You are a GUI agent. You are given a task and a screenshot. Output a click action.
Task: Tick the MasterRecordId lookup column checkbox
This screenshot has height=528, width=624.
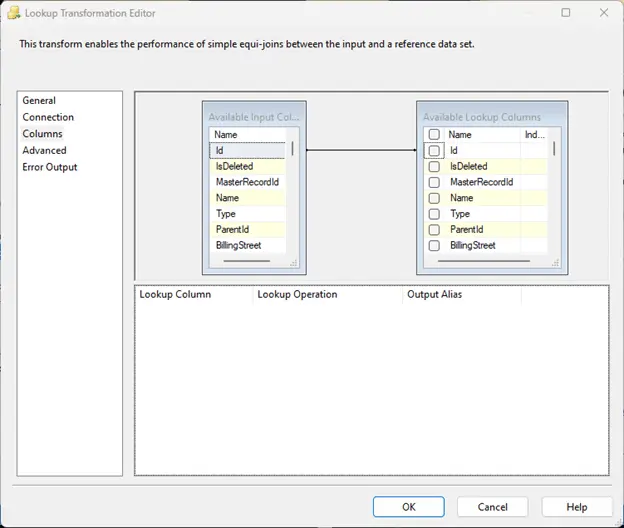pos(434,182)
